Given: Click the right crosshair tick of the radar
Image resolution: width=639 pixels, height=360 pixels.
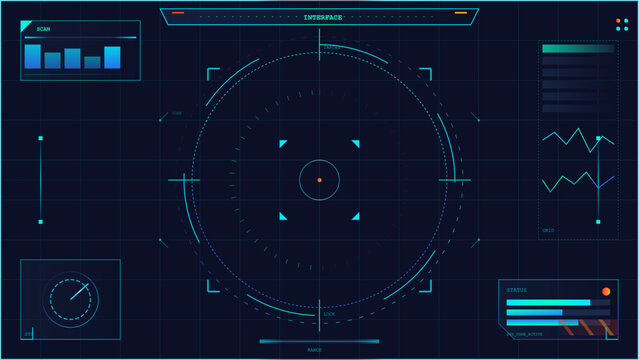Looking at the screenshot, I should [455, 180].
